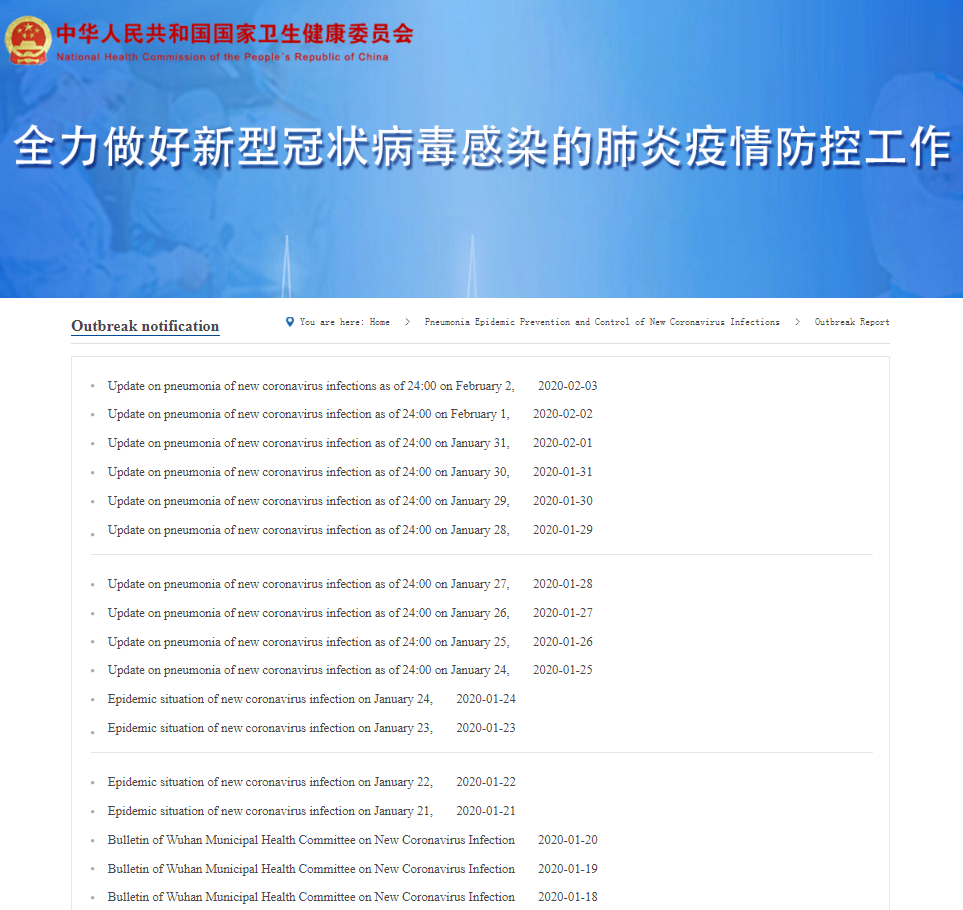Viewport: 963px width, 910px height.
Task: Open the Outbreak Report breadcrumb link
Action: [852, 322]
